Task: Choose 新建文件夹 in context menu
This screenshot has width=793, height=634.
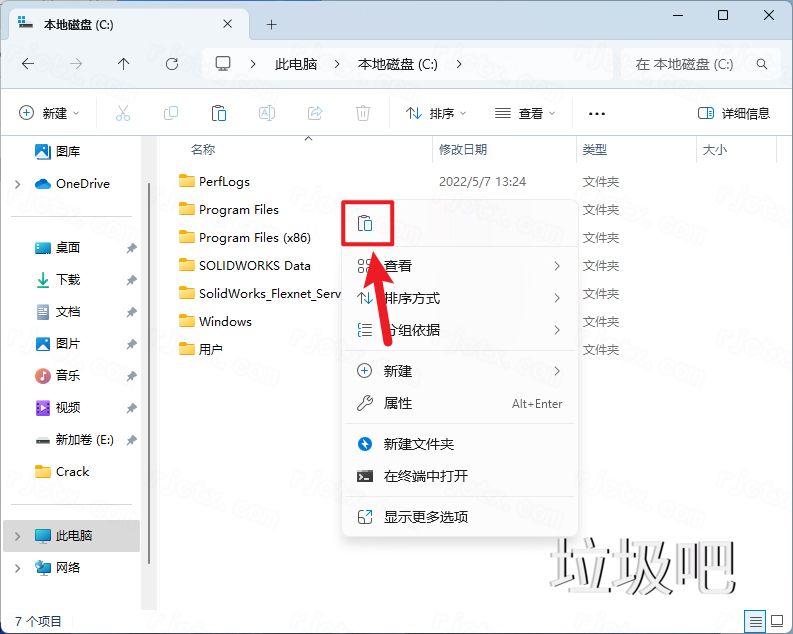Action: pyautogui.click(x=460, y=444)
